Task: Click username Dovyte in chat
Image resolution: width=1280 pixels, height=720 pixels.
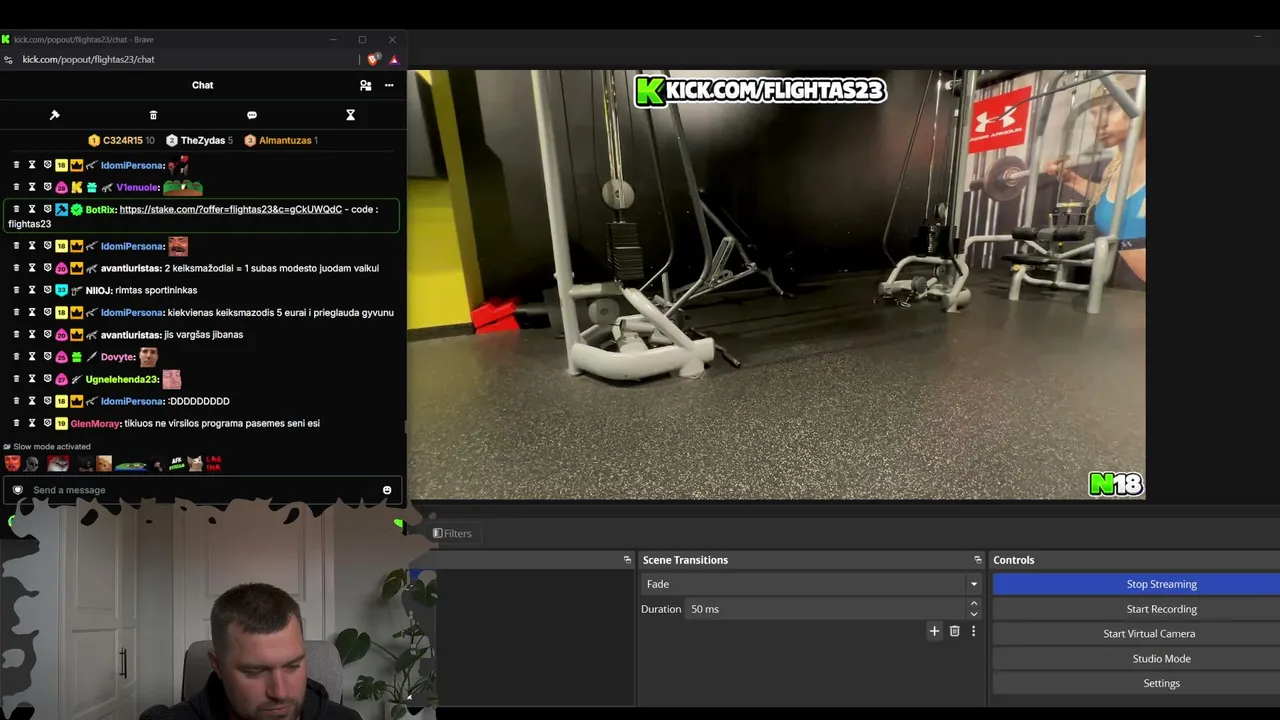Action: pyautogui.click(x=117, y=357)
